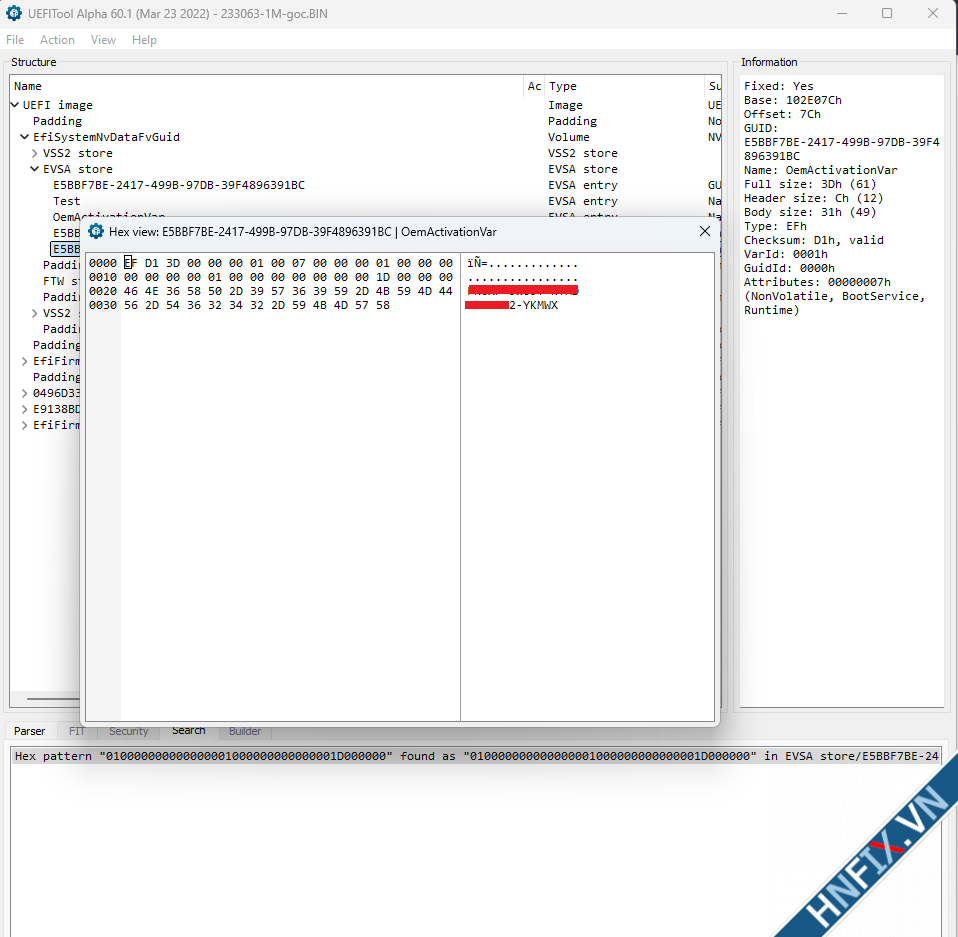958x937 pixels.
Task: Close the UEFITool main window
Action: (x=932, y=13)
